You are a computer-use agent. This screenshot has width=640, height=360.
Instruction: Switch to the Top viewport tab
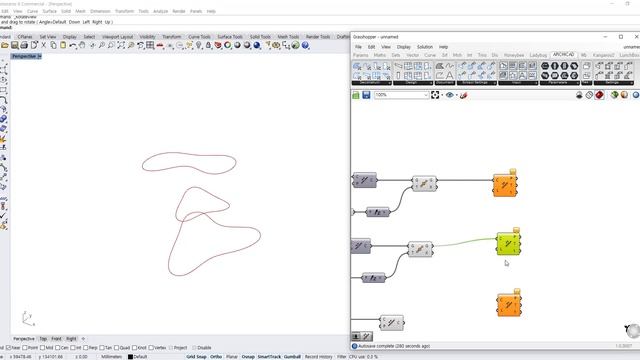click(x=43, y=339)
